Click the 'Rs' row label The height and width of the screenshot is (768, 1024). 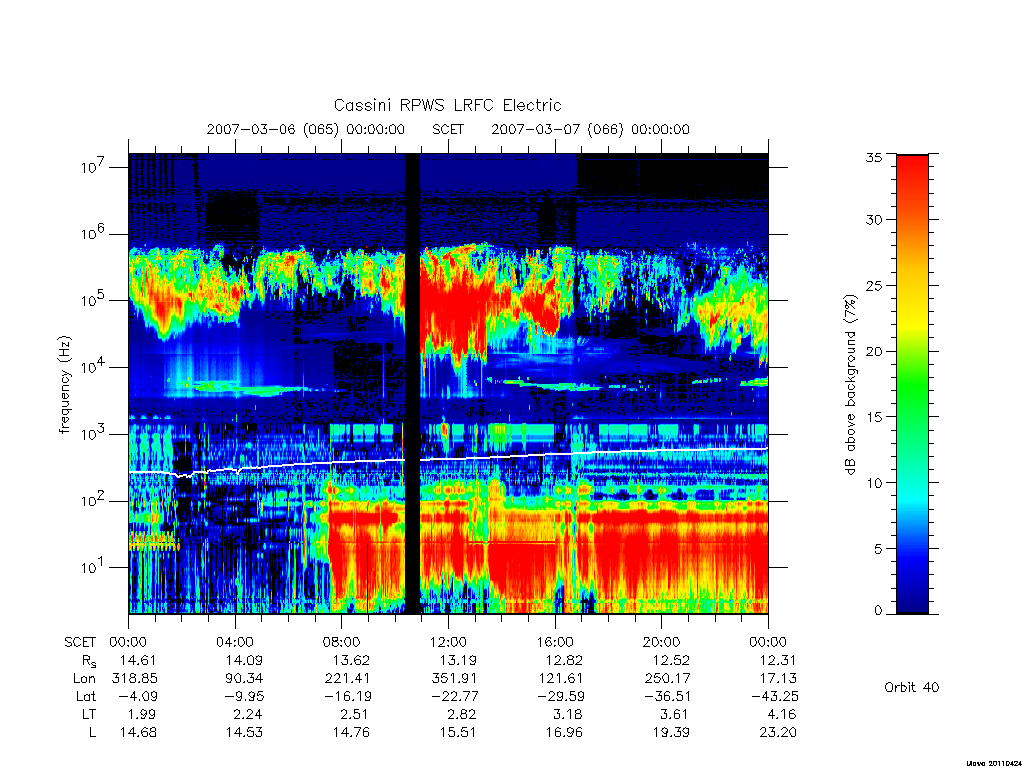[x=89, y=661]
